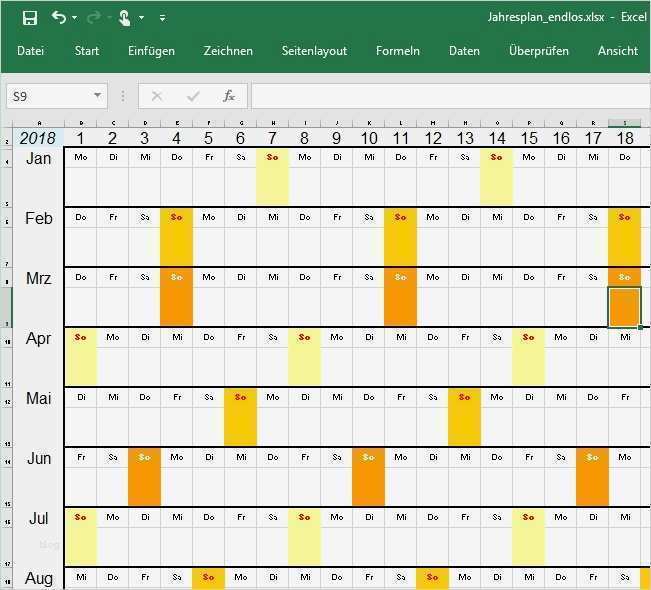Click the highlighted column S header

pyautogui.click(x=625, y=123)
